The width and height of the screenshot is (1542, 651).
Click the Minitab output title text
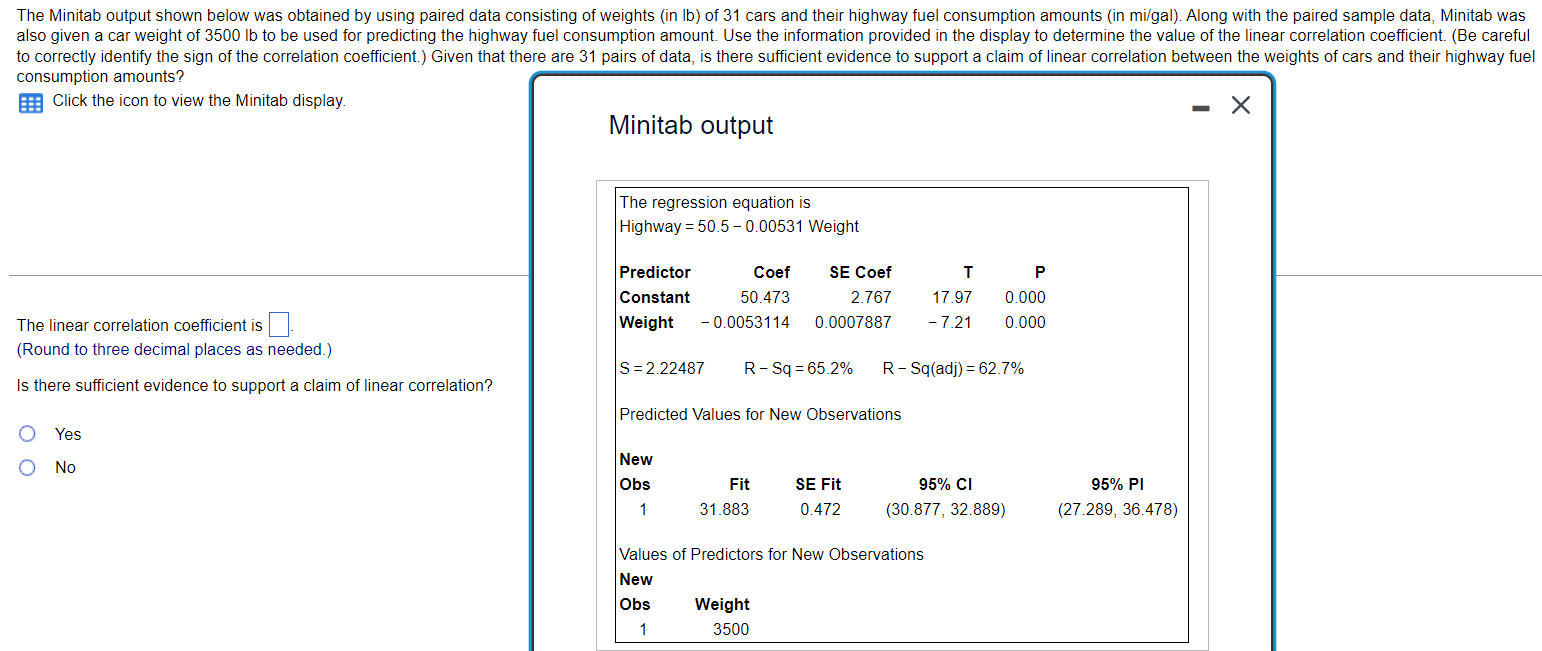click(x=691, y=125)
